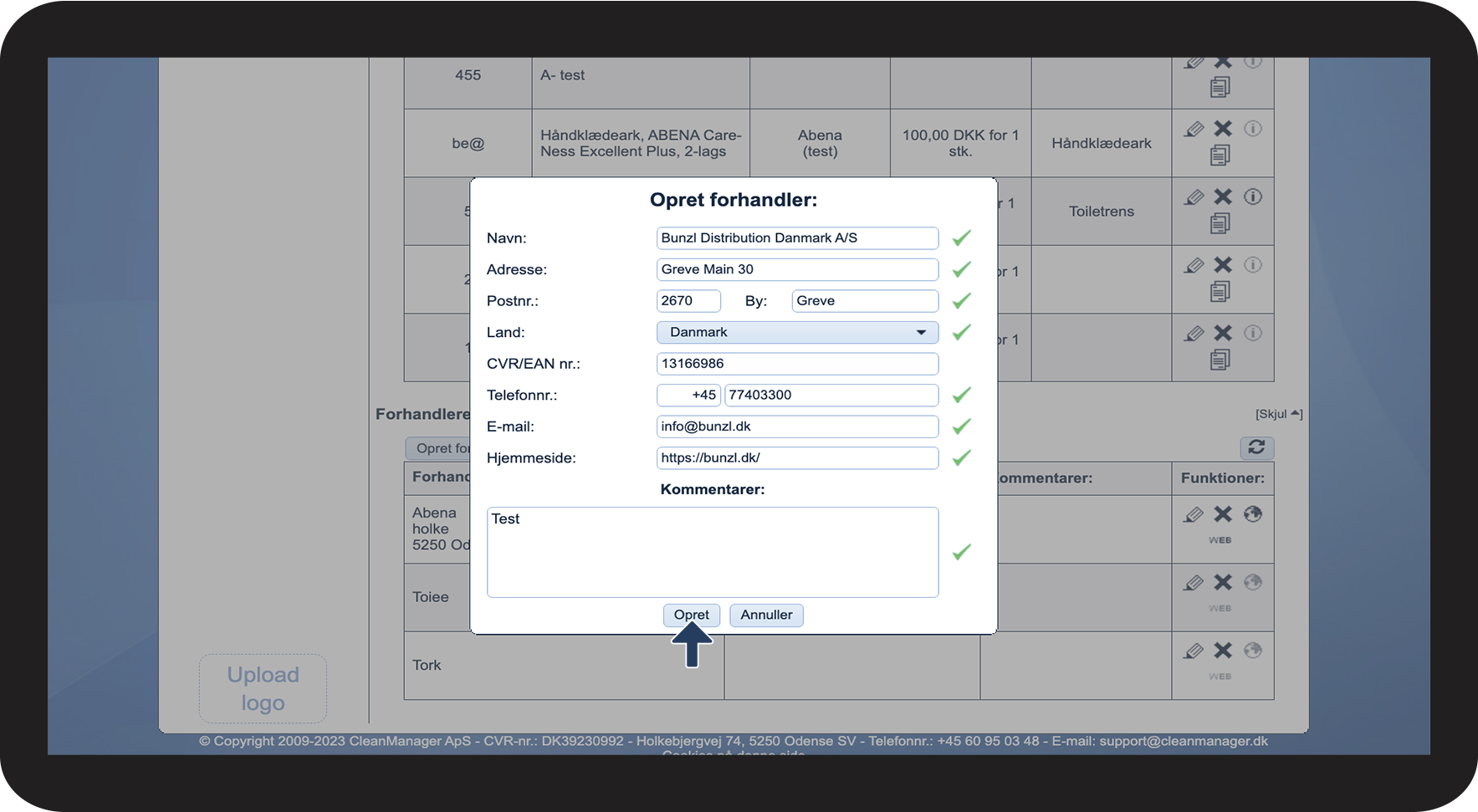Copy the Håndklædeark product via duplicate icon
The height and width of the screenshot is (812, 1478).
click(1220, 155)
